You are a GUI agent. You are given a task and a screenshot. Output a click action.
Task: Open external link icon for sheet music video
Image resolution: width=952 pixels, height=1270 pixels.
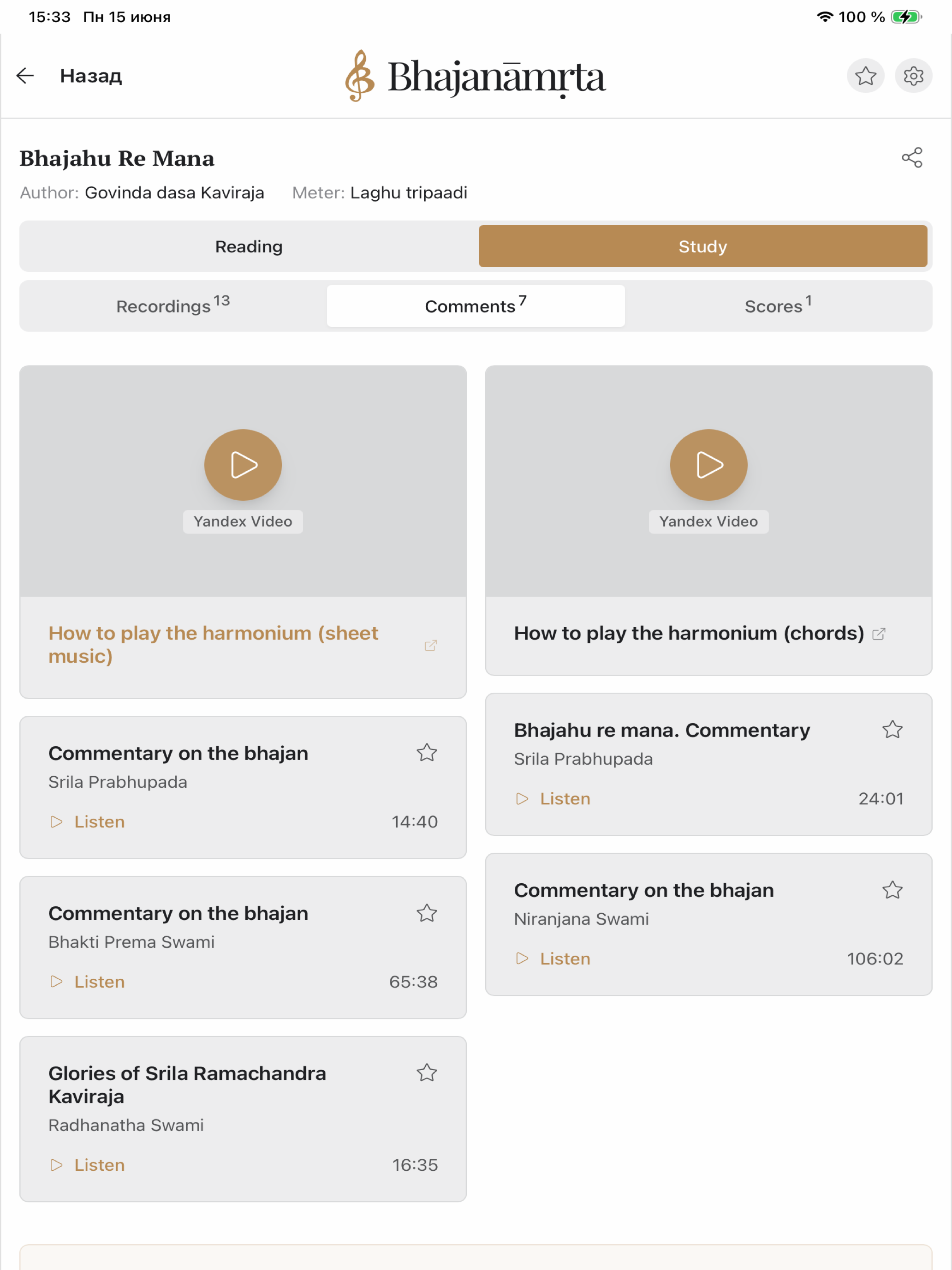tap(430, 645)
